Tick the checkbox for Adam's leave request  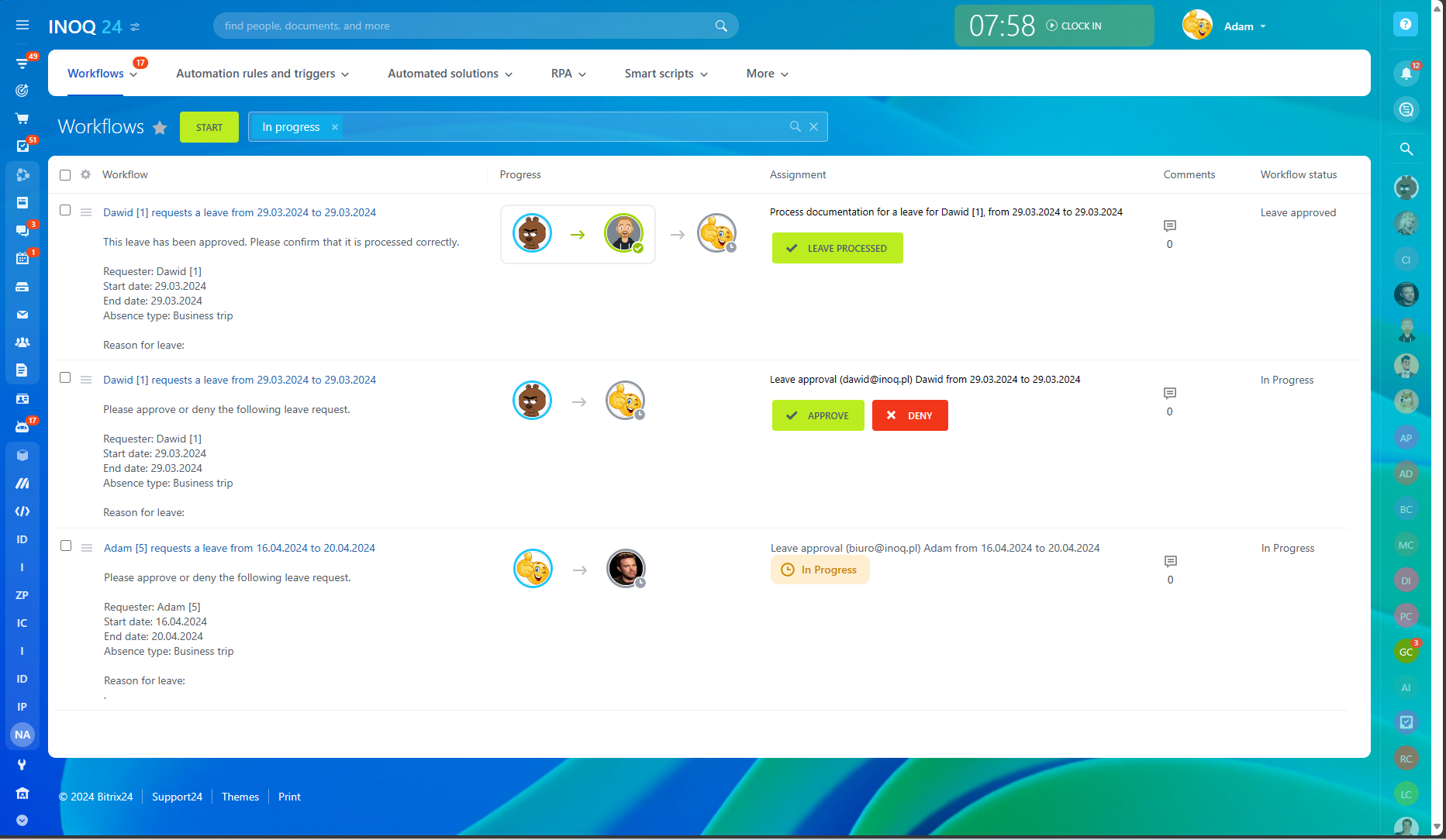66,546
